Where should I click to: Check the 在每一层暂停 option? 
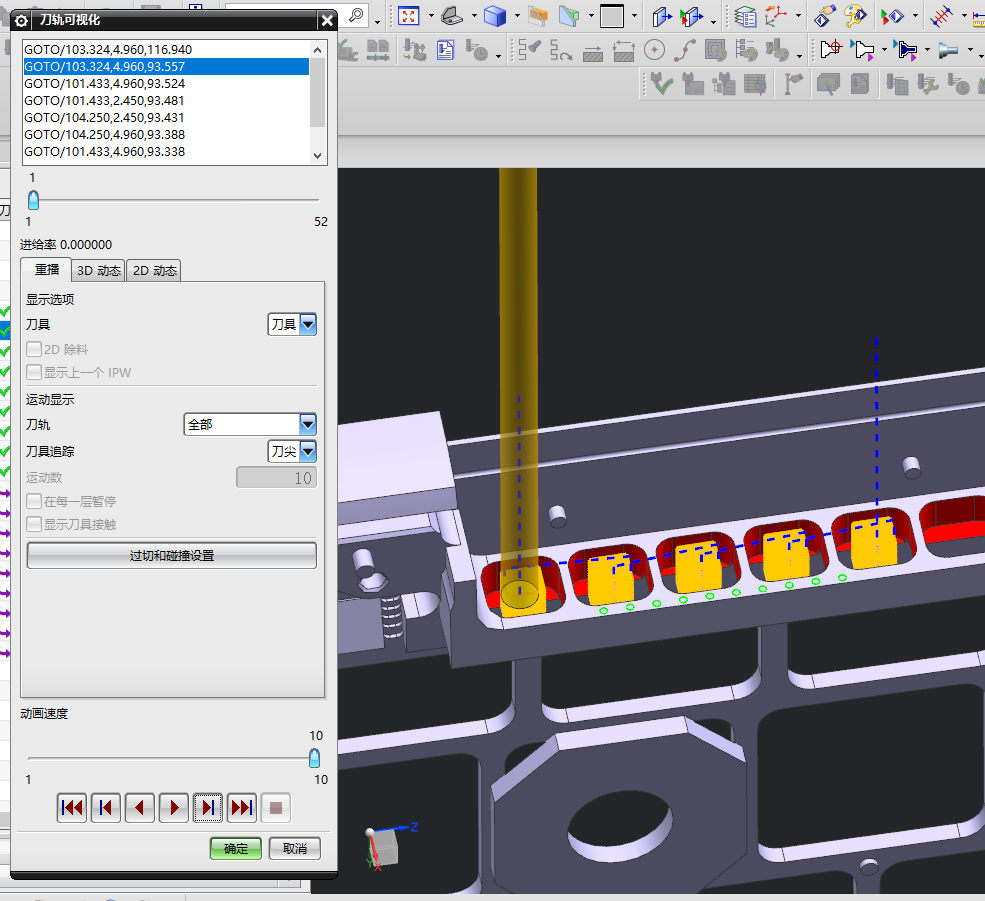[35, 502]
